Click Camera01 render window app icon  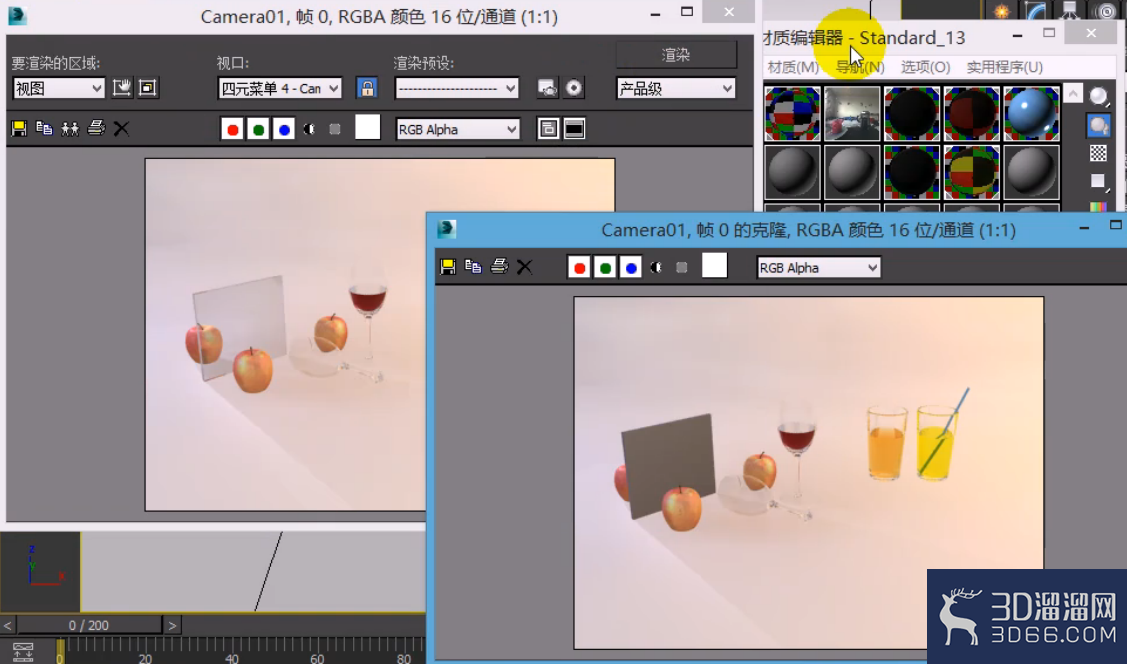[x=17, y=15]
